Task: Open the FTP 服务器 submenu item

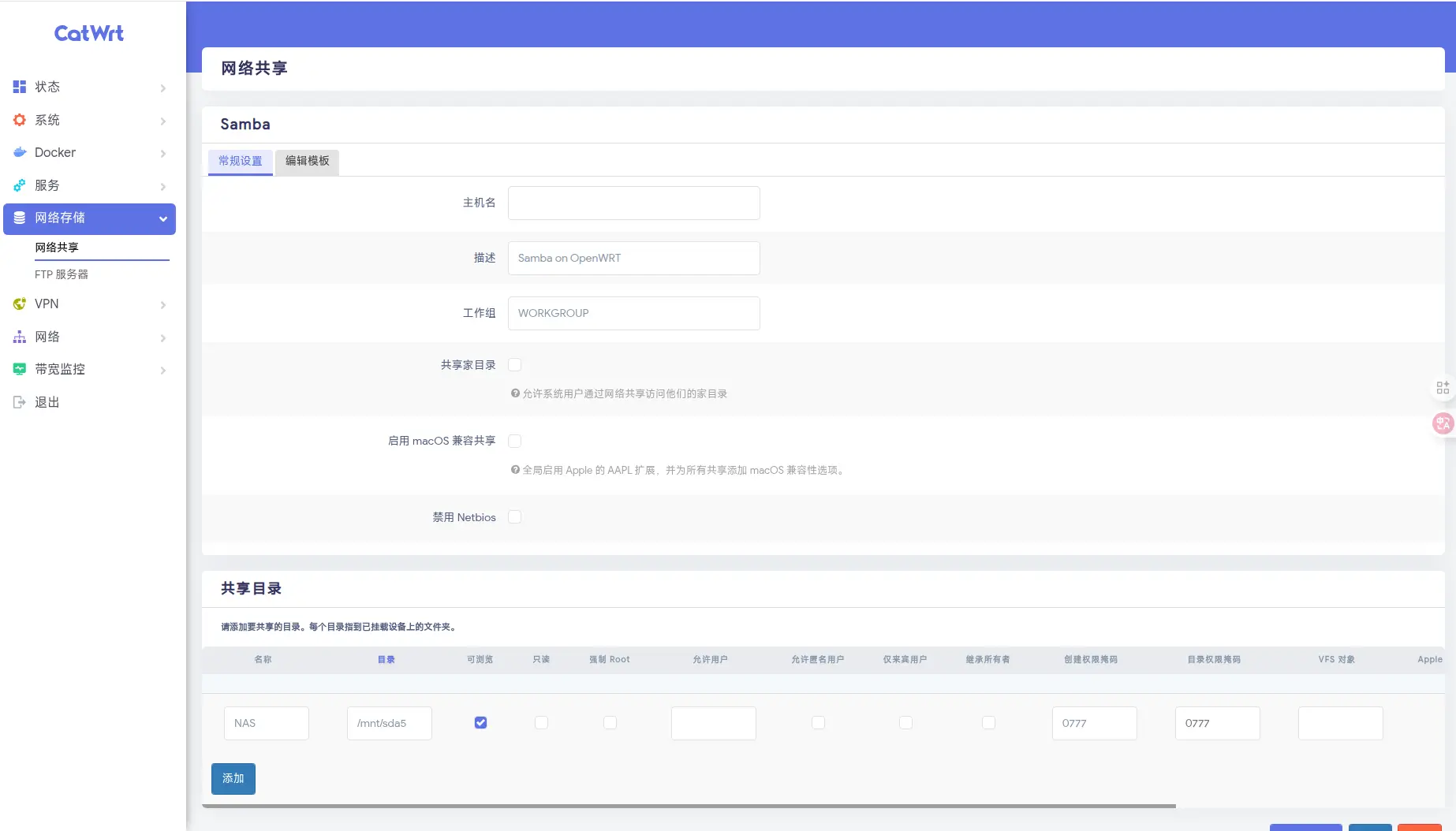Action: pos(62,274)
